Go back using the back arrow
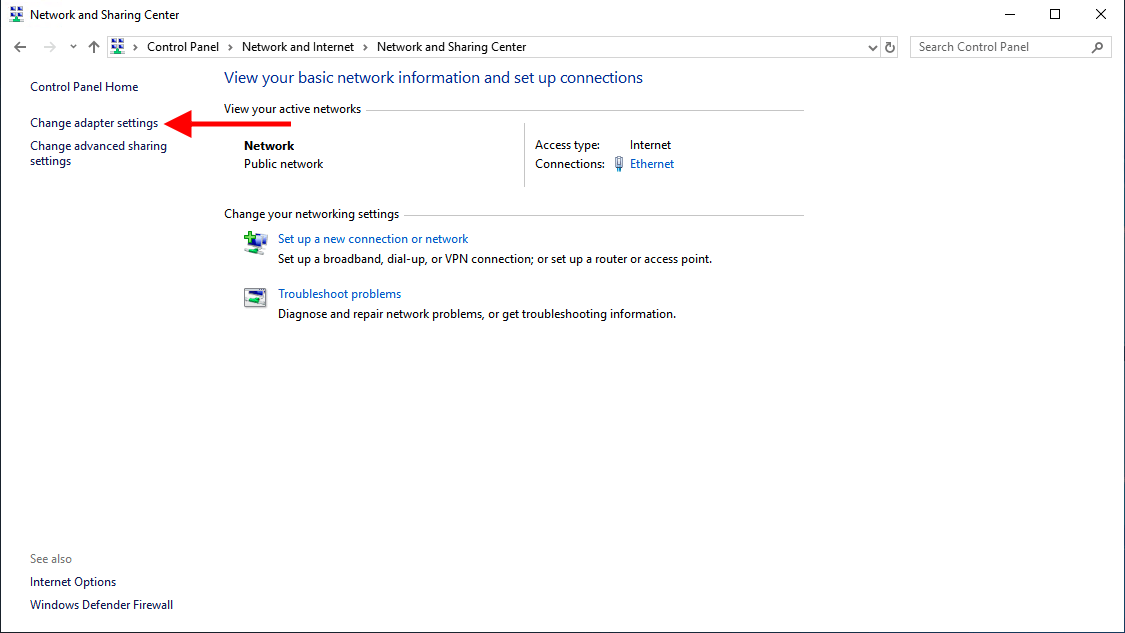Viewport: 1125px width, 633px height. [x=20, y=47]
